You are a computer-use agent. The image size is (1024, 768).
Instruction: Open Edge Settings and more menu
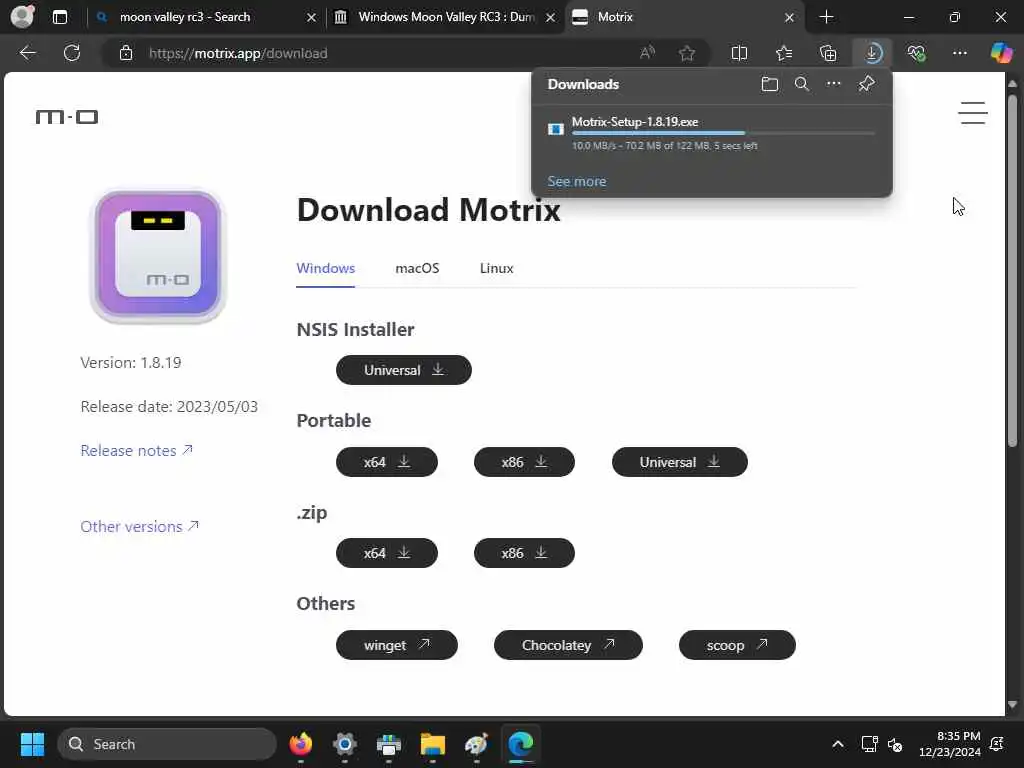(x=959, y=53)
